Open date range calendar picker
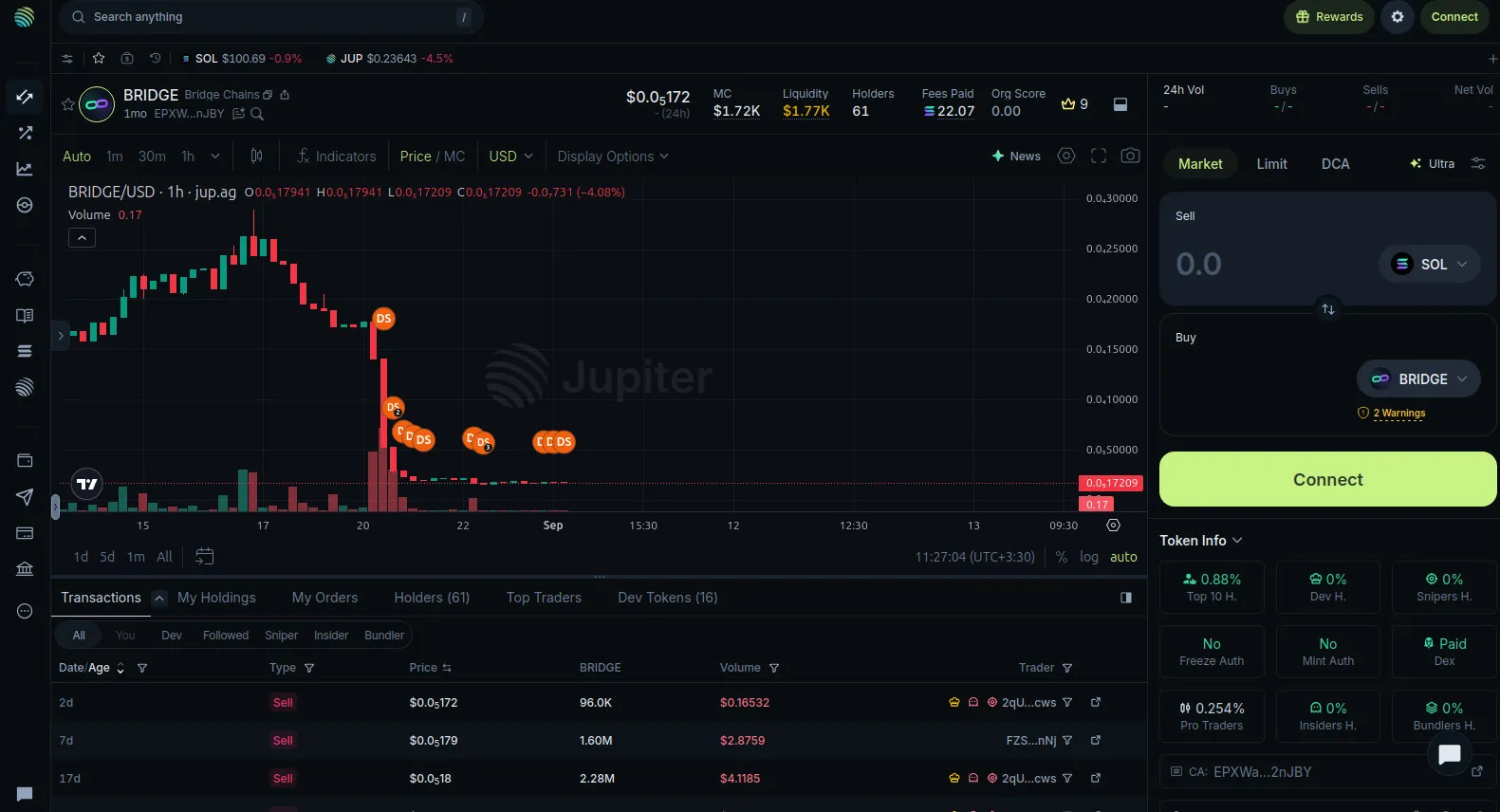1500x812 pixels. click(x=205, y=556)
